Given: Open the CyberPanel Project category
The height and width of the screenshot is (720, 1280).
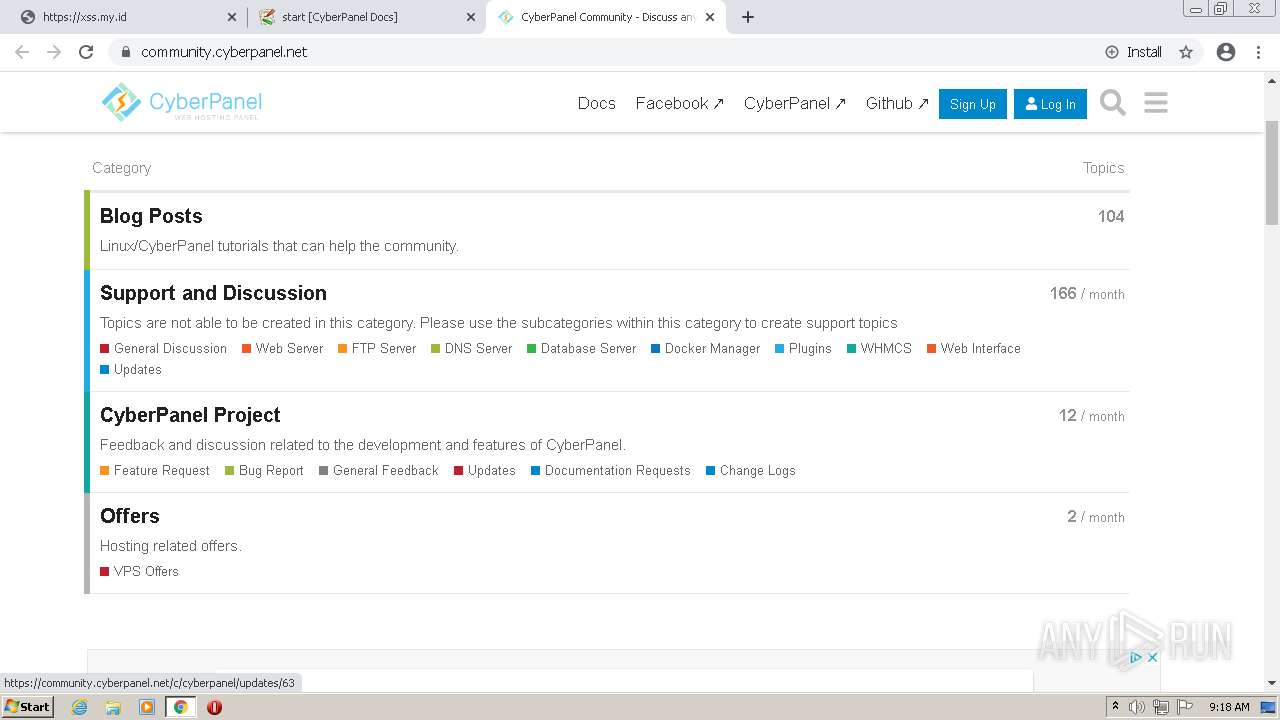Looking at the screenshot, I should [x=190, y=415].
